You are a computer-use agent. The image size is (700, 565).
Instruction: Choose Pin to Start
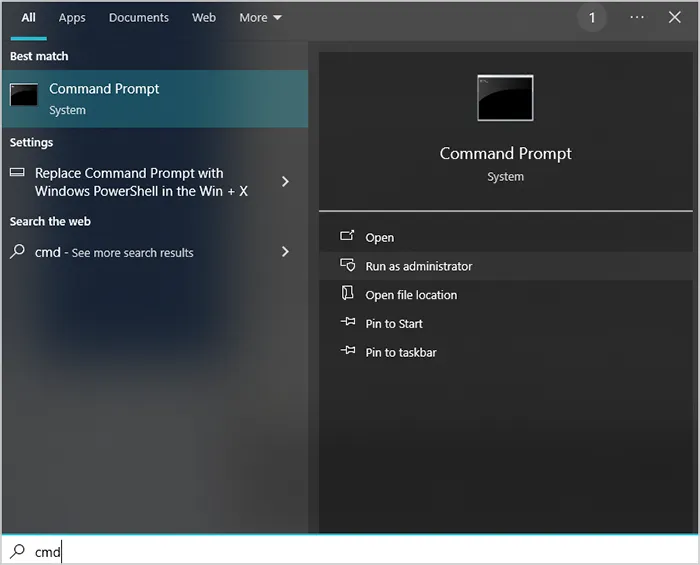pyautogui.click(x=506, y=324)
